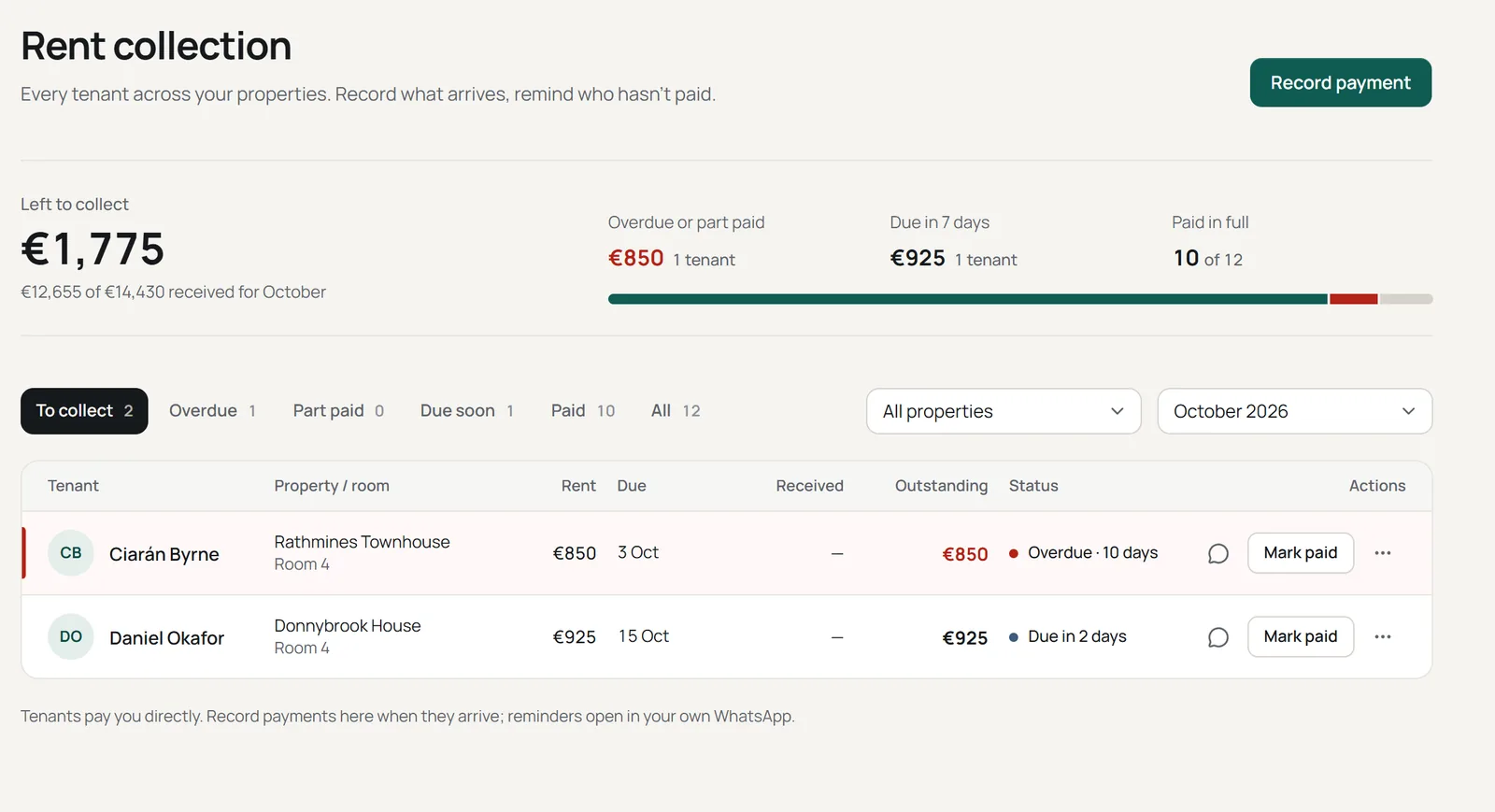This screenshot has height=812, width=1495.
Task: Click the Overdue · 10 days status
Action: click(1083, 553)
